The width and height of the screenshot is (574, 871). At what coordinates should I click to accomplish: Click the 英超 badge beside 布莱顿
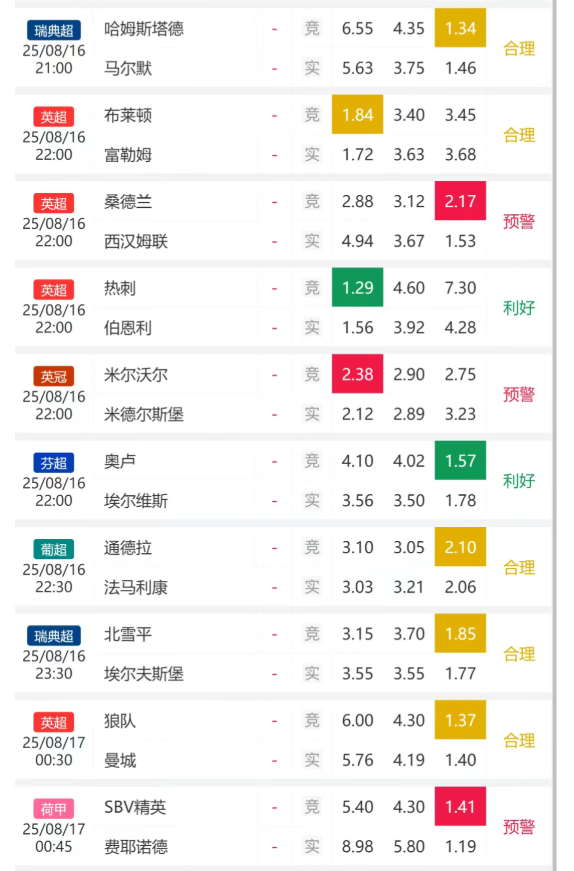(x=54, y=117)
